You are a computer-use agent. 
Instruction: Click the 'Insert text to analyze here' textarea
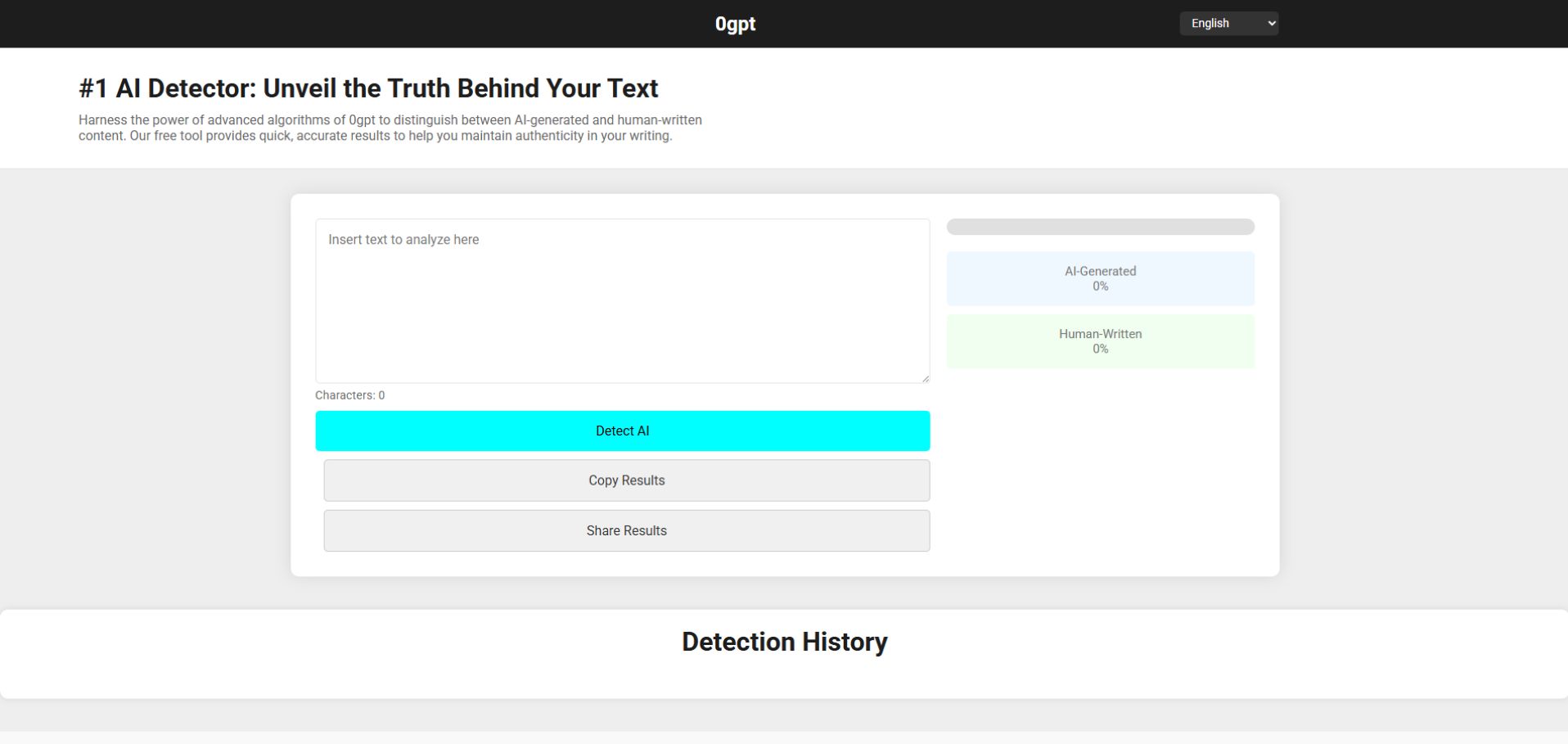[623, 300]
